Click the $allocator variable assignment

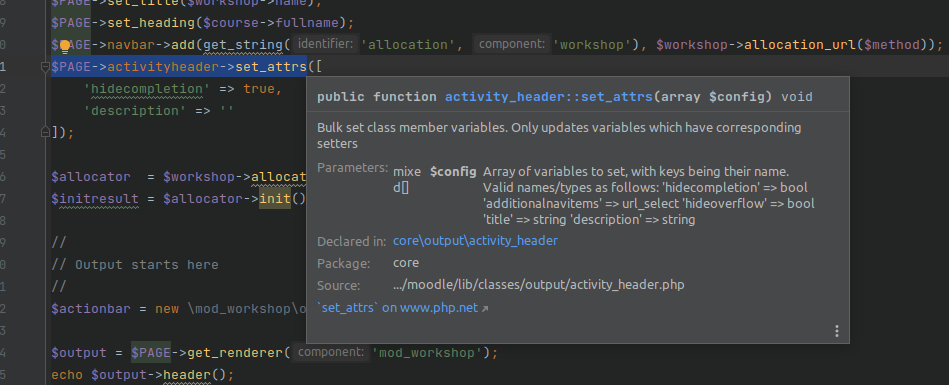(x=91, y=177)
